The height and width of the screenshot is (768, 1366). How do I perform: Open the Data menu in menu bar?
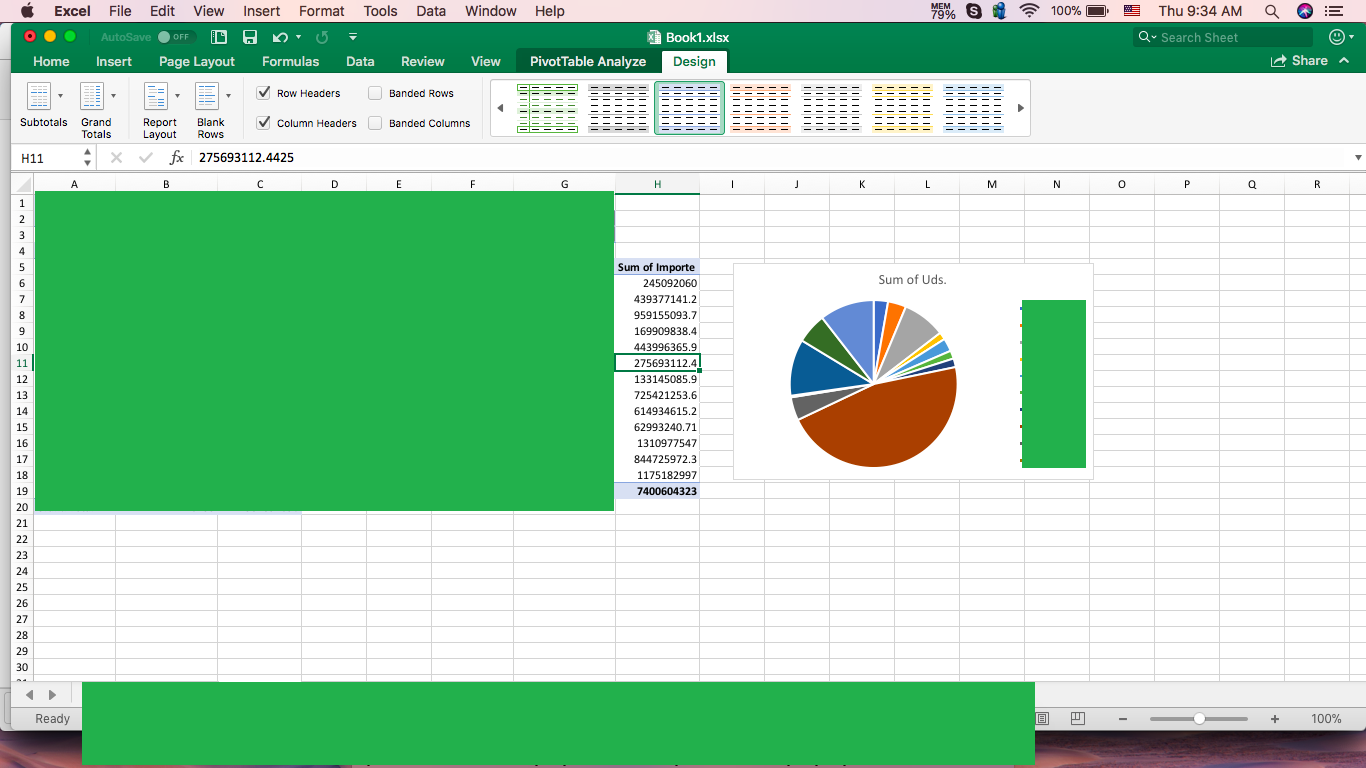click(x=431, y=11)
